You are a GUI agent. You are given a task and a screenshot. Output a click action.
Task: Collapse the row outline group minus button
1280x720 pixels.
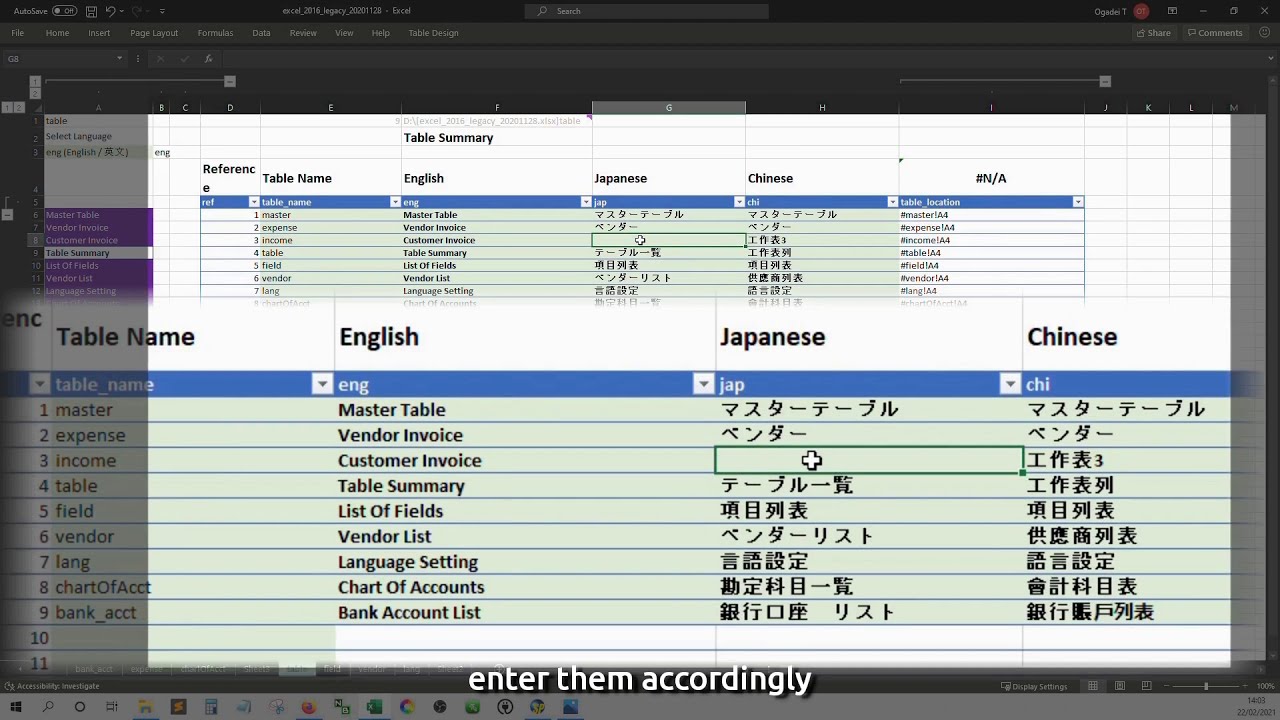[x=7, y=214]
